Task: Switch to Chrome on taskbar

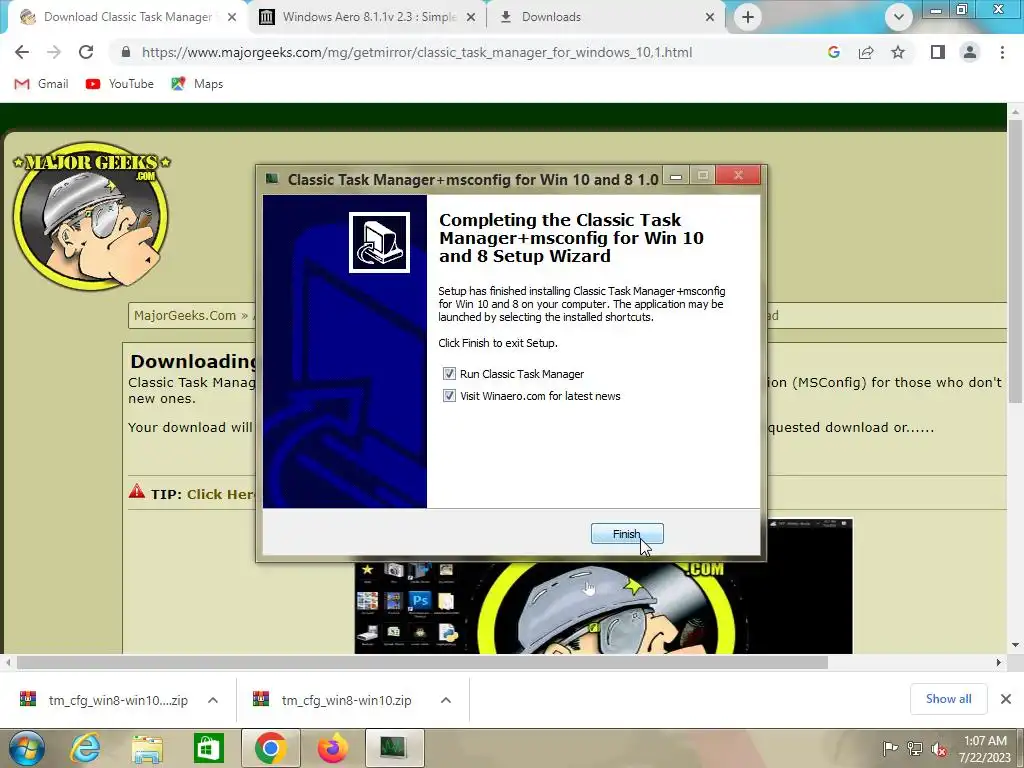Action: point(270,748)
